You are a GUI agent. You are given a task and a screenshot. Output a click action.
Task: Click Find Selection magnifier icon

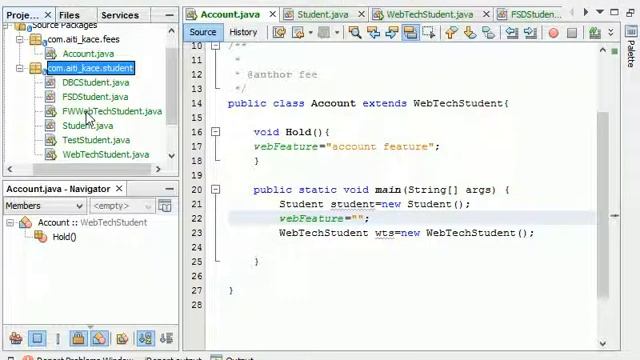click(355, 32)
